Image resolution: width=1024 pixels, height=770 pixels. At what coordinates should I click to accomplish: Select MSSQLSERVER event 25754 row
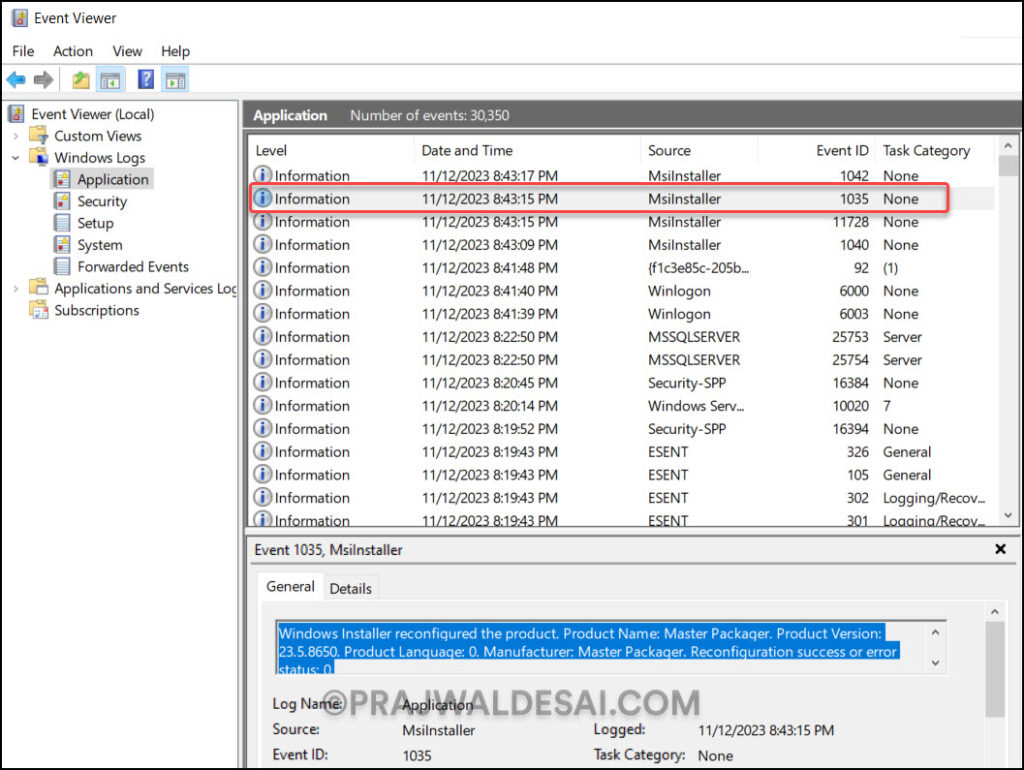(x=622, y=360)
